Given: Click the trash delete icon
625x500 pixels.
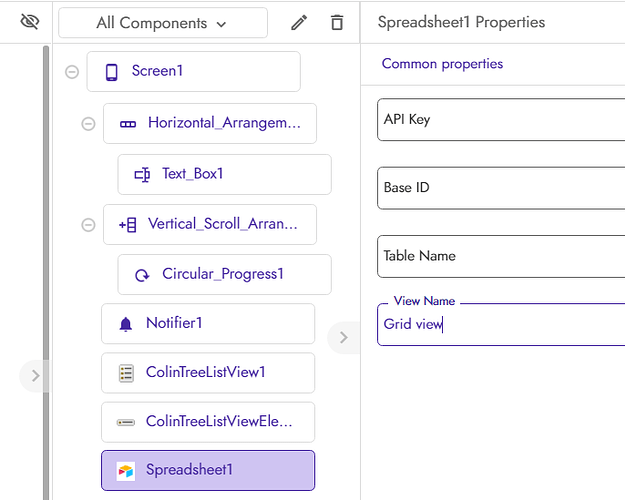Looking at the screenshot, I should [x=337, y=22].
